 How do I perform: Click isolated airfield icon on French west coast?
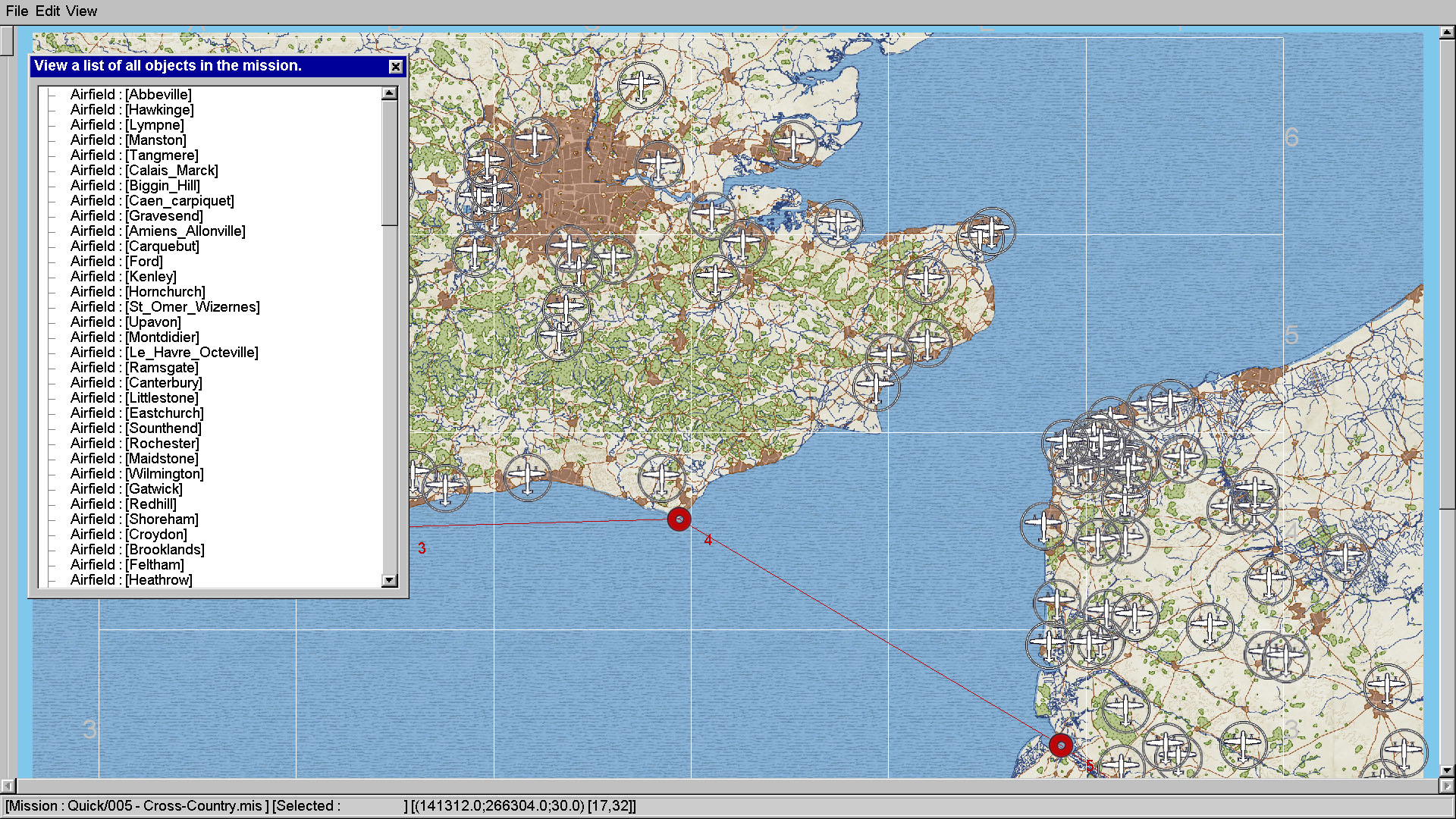tap(1044, 525)
